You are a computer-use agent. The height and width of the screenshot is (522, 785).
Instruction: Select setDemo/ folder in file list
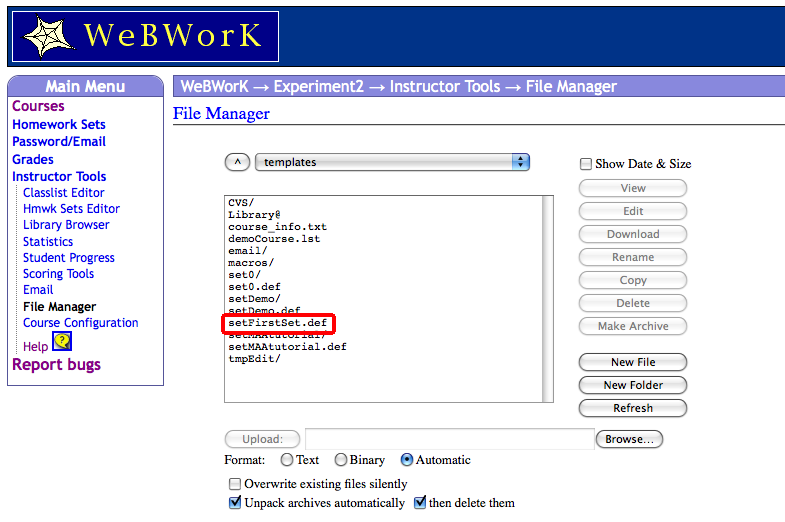pos(254,299)
